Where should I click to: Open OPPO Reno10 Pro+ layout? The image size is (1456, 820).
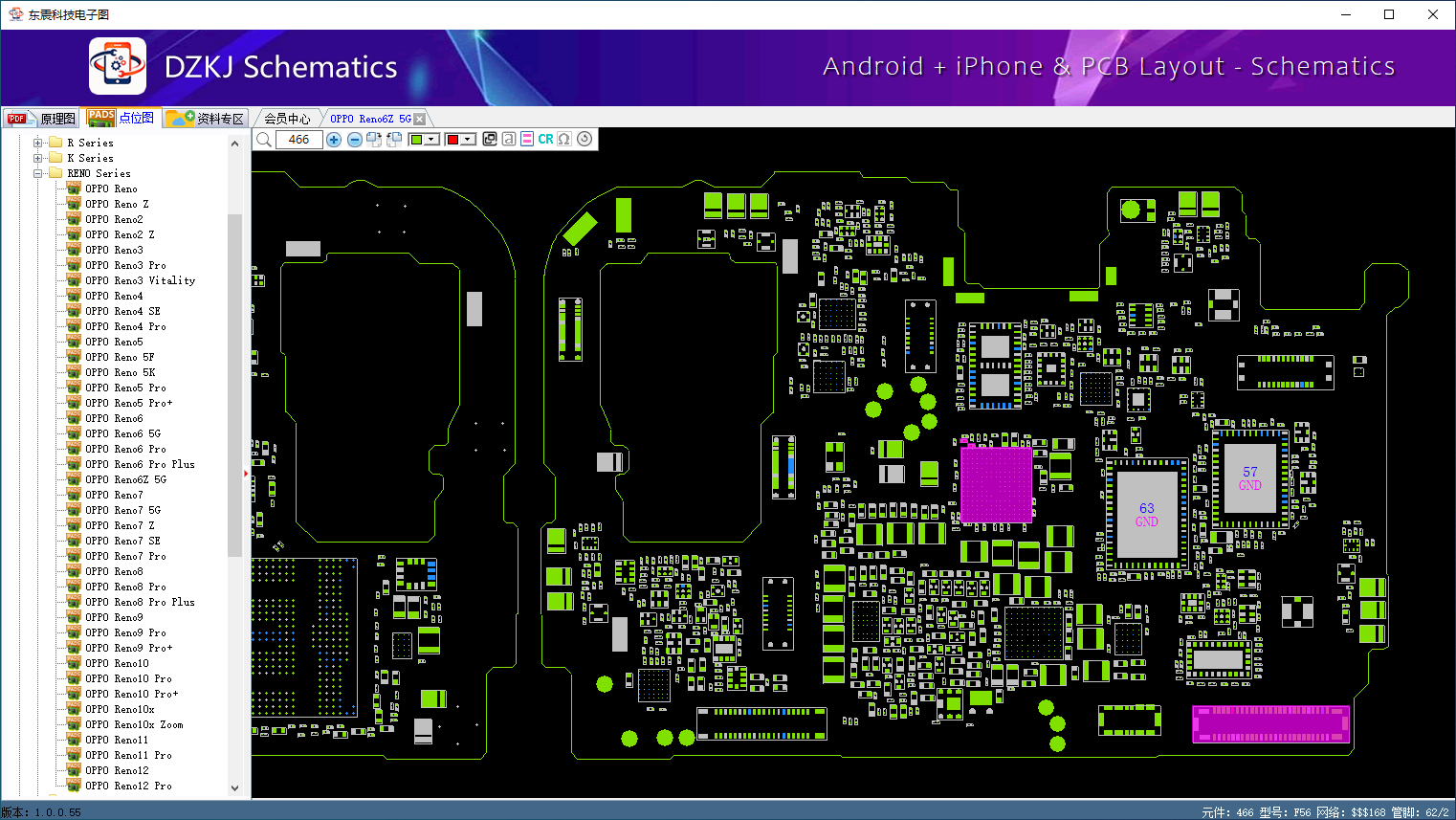click(x=131, y=694)
